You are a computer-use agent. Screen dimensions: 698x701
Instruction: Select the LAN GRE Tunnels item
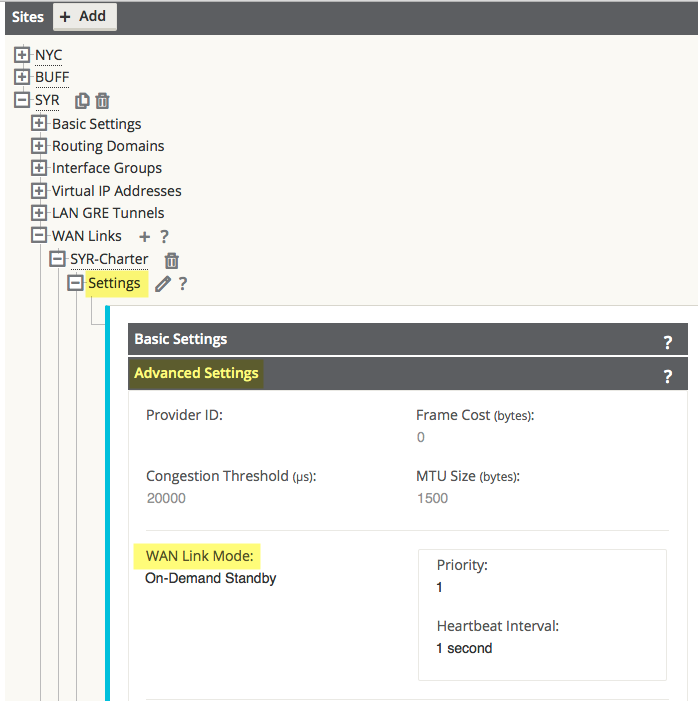point(108,213)
